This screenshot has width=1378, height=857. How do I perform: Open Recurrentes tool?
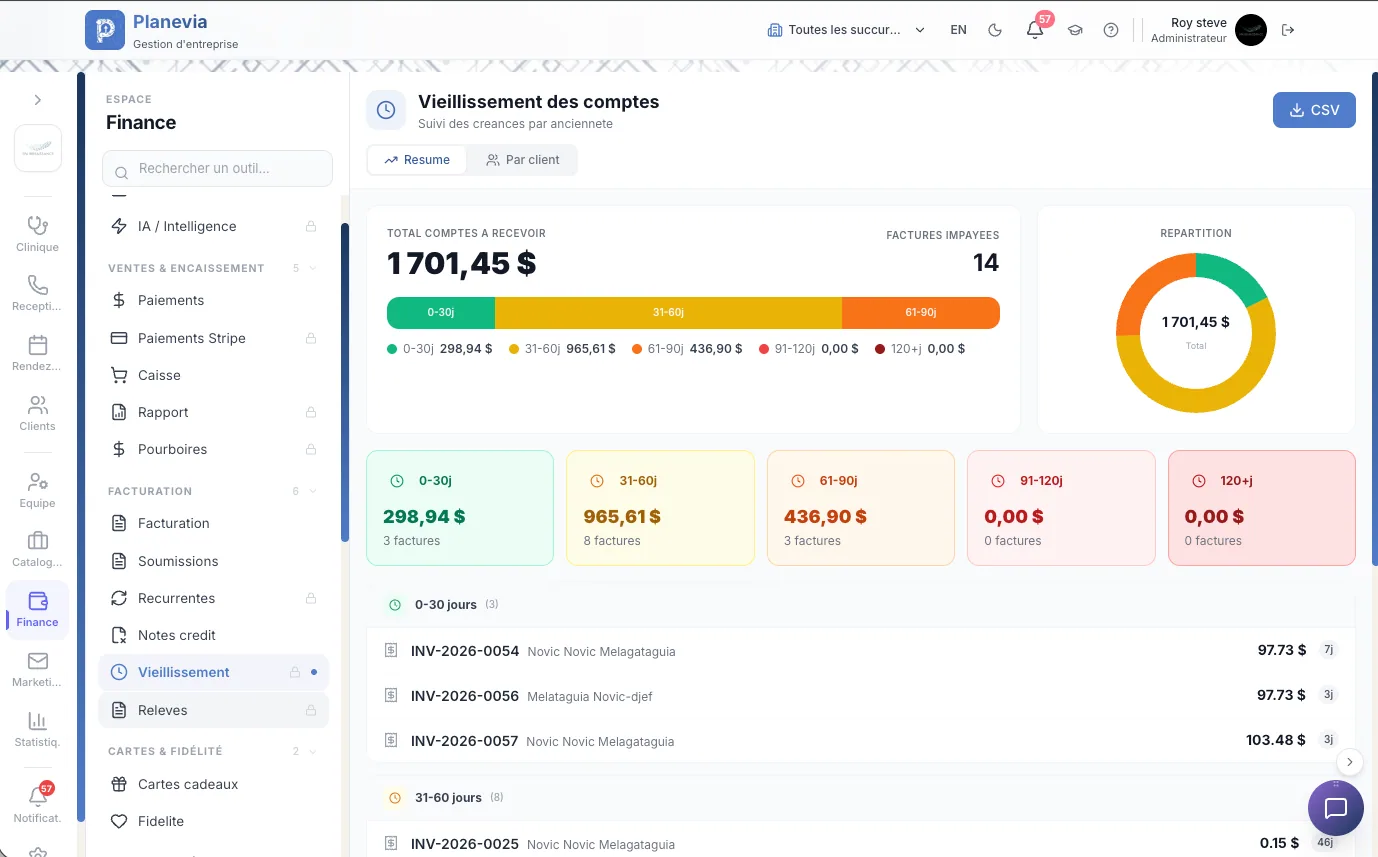(214, 598)
